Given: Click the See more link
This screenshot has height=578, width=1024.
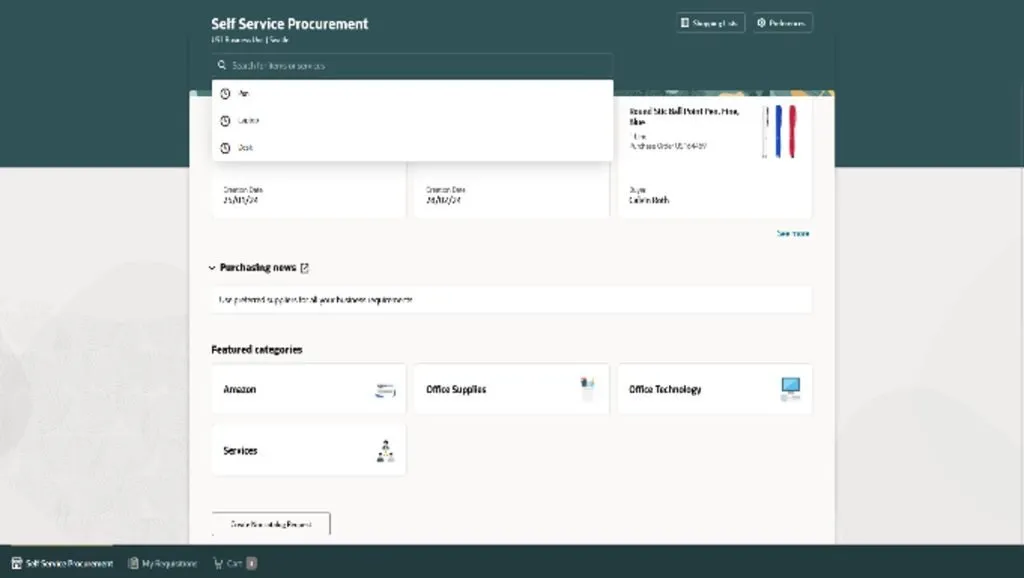Looking at the screenshot, I should point(793,234).
